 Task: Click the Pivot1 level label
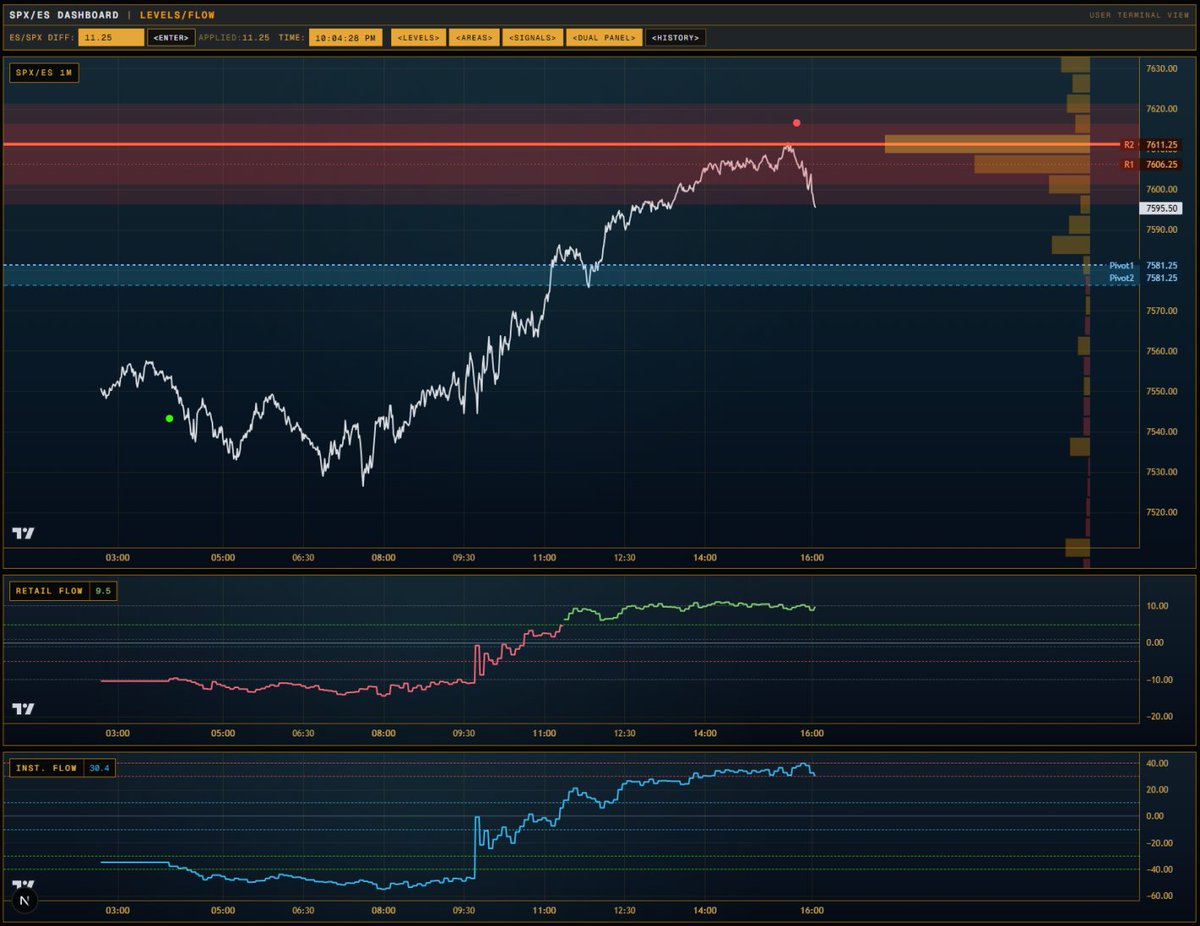pos(1121,265)
